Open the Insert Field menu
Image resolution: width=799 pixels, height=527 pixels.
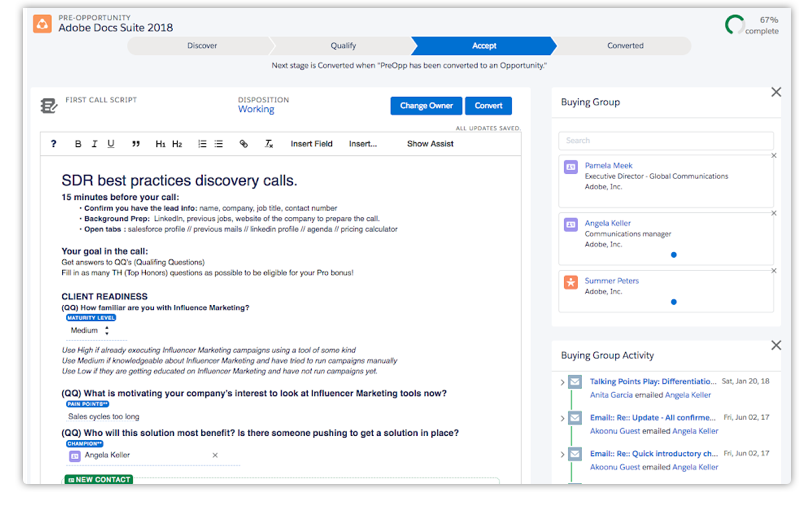click(311, 144)
